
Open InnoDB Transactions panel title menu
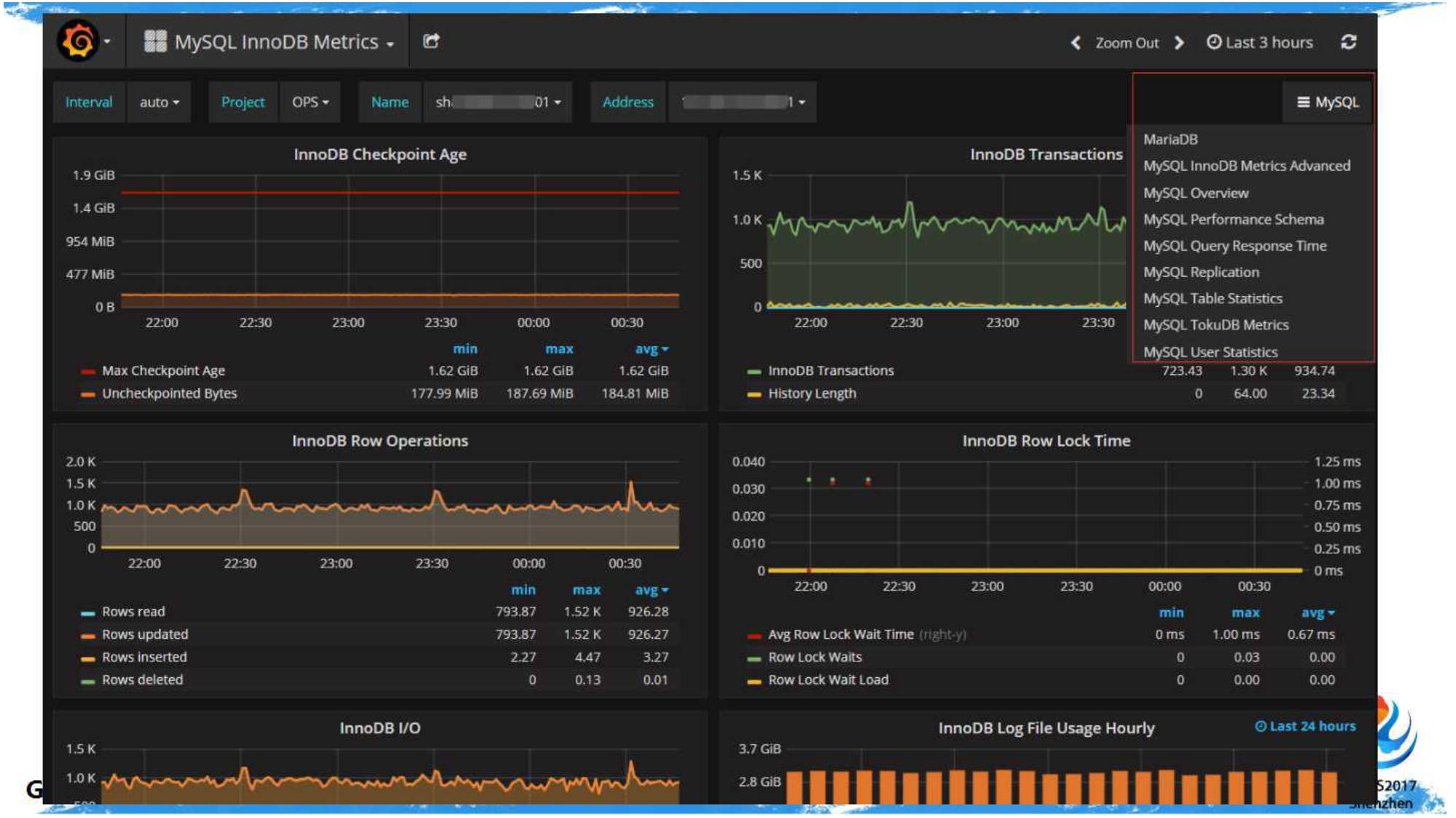click(x=1046, y=155)
